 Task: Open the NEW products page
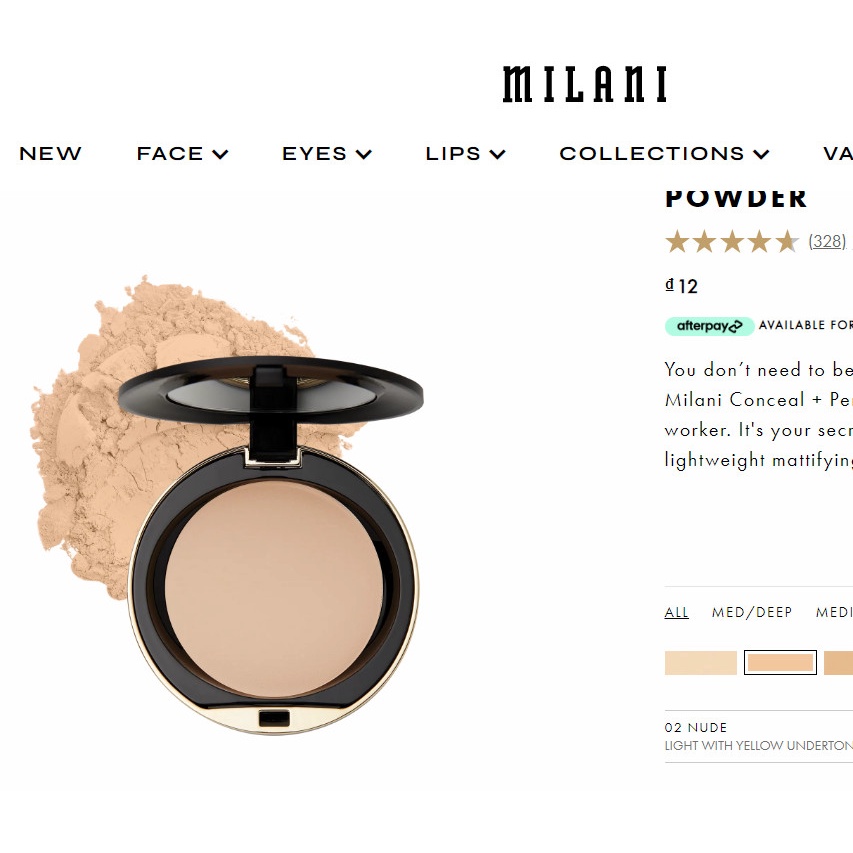[x=50, y=154]
